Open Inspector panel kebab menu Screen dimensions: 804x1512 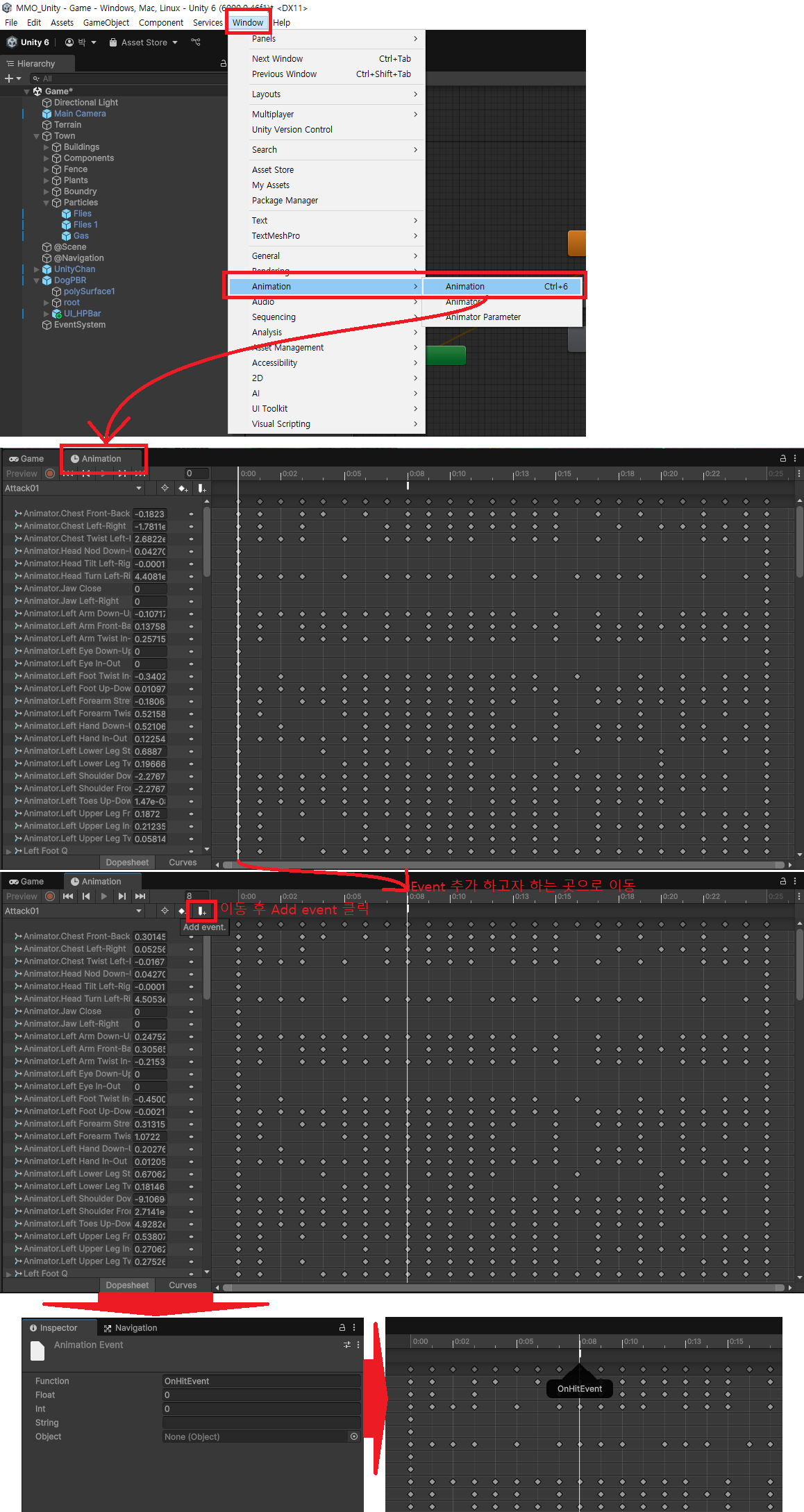pos(354,1327)
